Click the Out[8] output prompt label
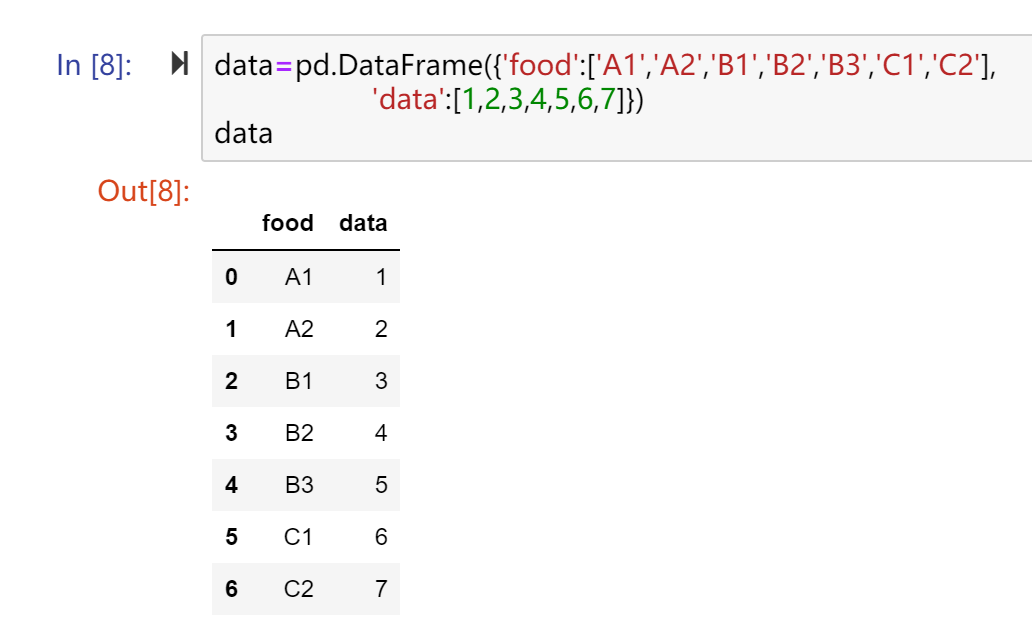Viewport: 1032px width, 638px height. [x=143, y=191]
